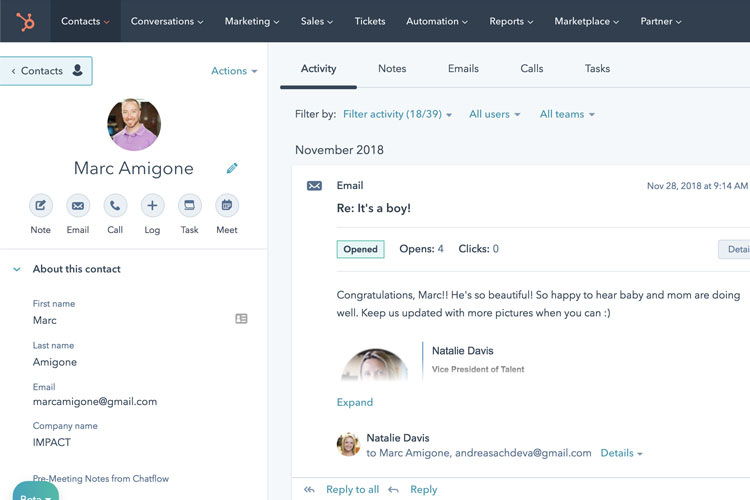
Task: Click the Email envelope icon button
Action: pyautogui.click(x=78, y=206)
